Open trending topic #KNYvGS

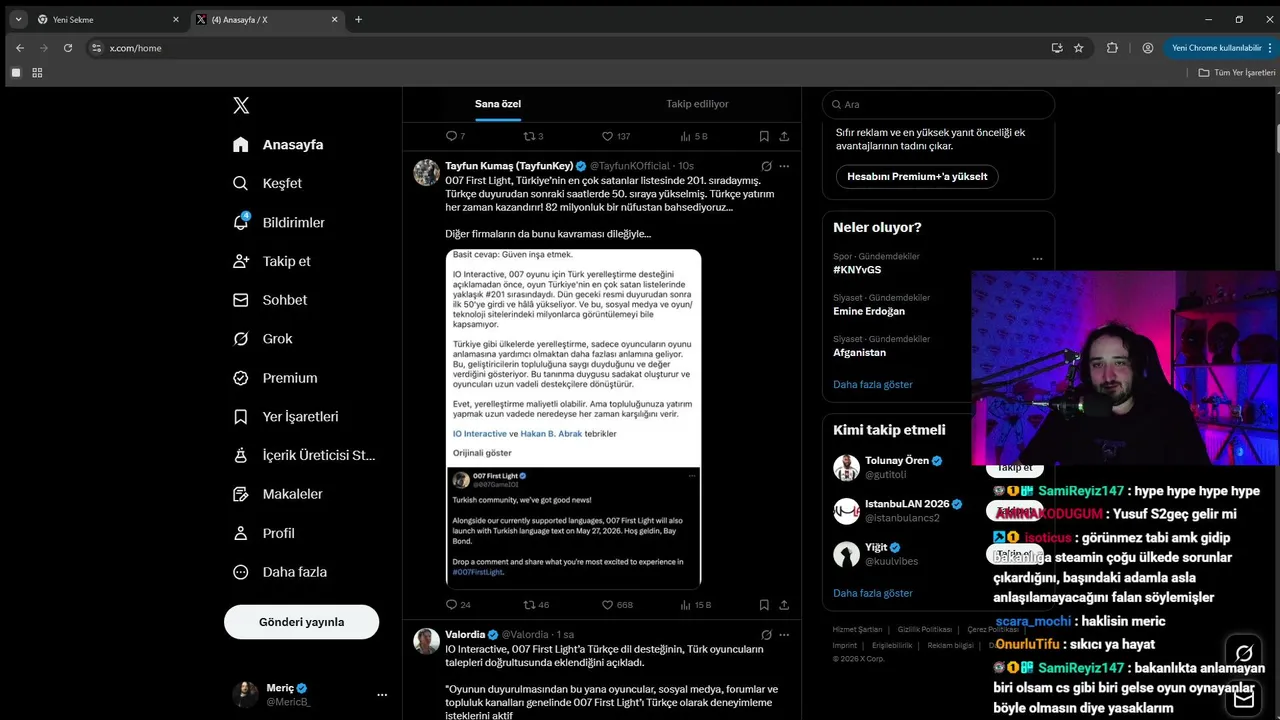[857, 270]
